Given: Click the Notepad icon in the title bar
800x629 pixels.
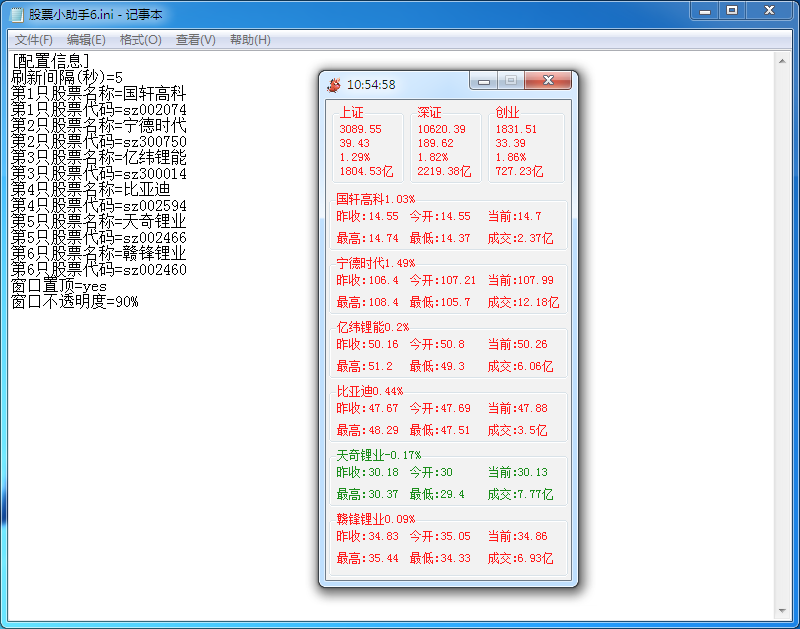Looking at the screenshot, I should point(17,14).
